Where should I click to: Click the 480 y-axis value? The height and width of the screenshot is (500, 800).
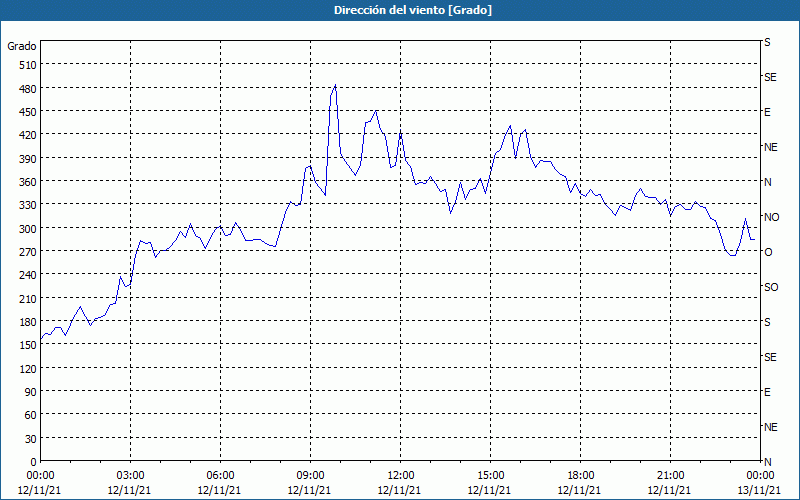point(28,89)
